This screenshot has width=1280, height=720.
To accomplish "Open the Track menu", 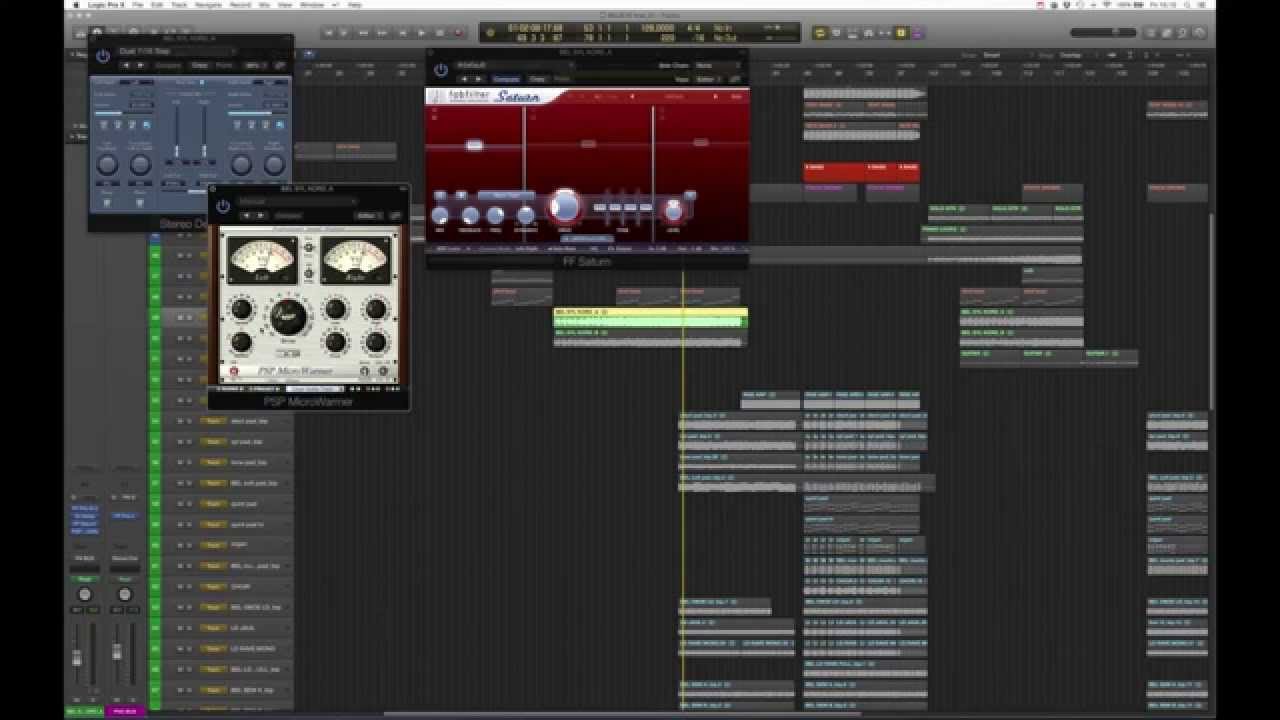I will point(180,5).
